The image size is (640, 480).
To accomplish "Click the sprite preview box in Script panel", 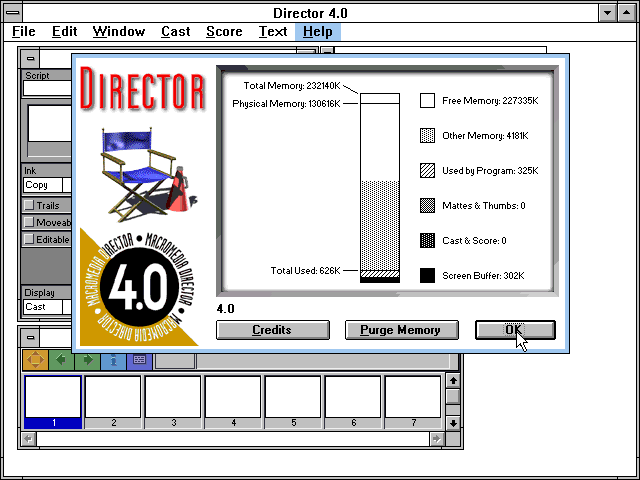I will [x=49, y=123].
